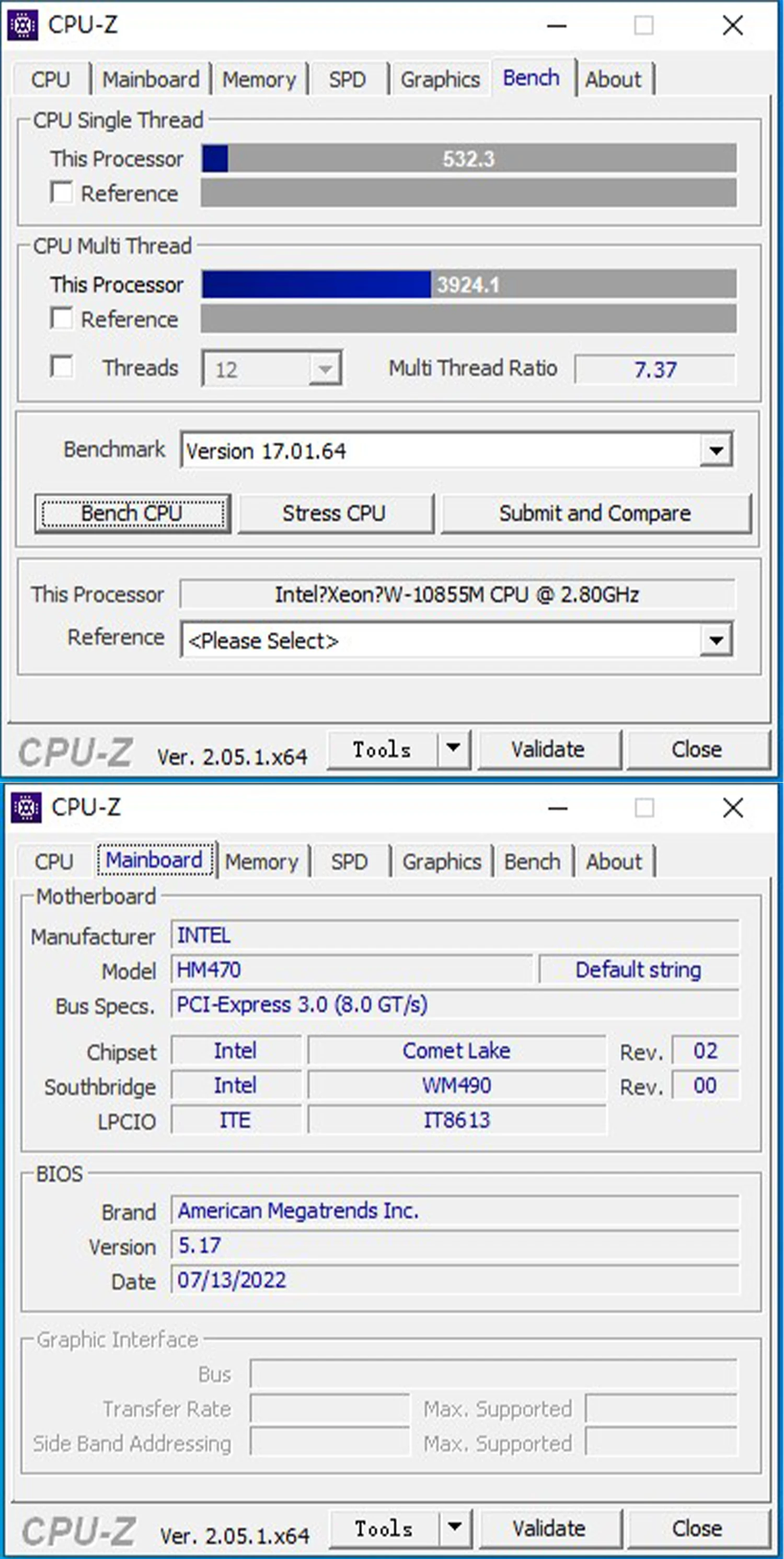Click the CPU-Z app icon in the top window title bar

pyautogui.click(x=23, y=26)
